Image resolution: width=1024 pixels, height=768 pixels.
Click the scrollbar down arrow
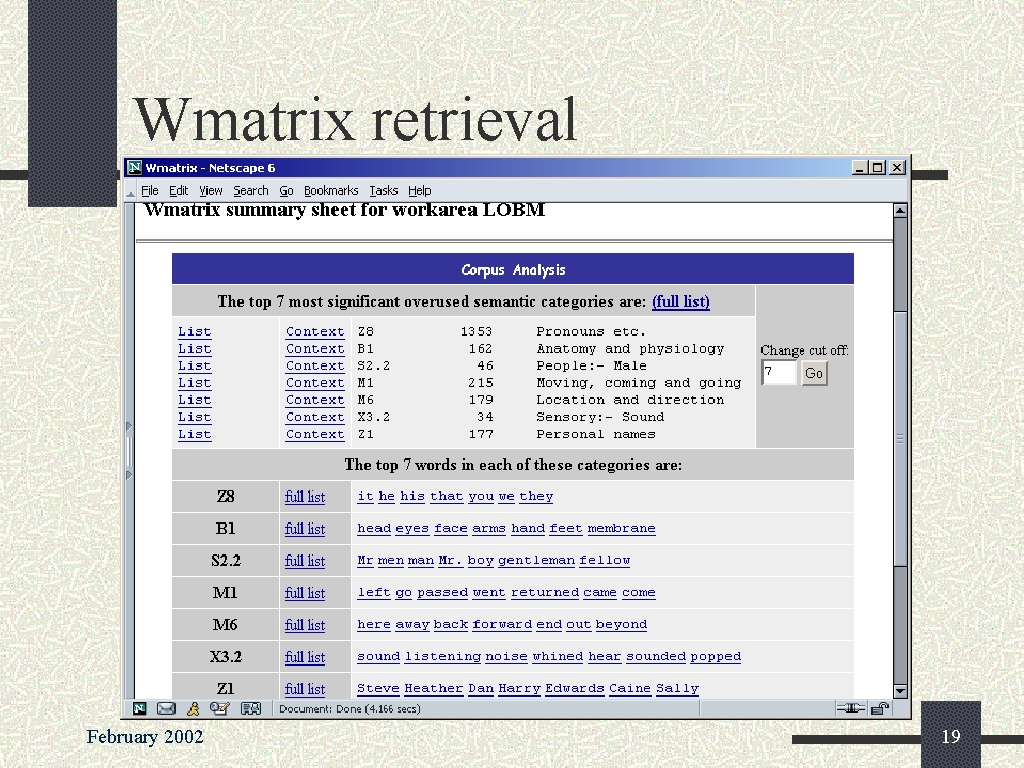[900, 691]
